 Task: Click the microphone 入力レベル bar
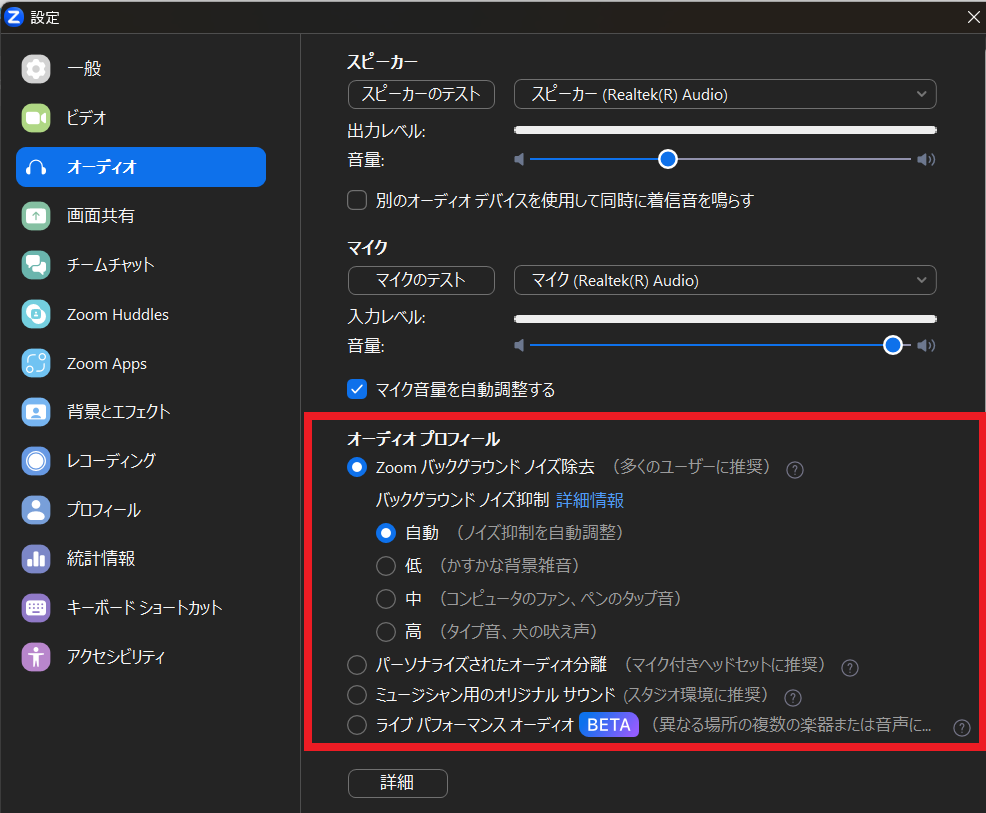click(725, 319)
